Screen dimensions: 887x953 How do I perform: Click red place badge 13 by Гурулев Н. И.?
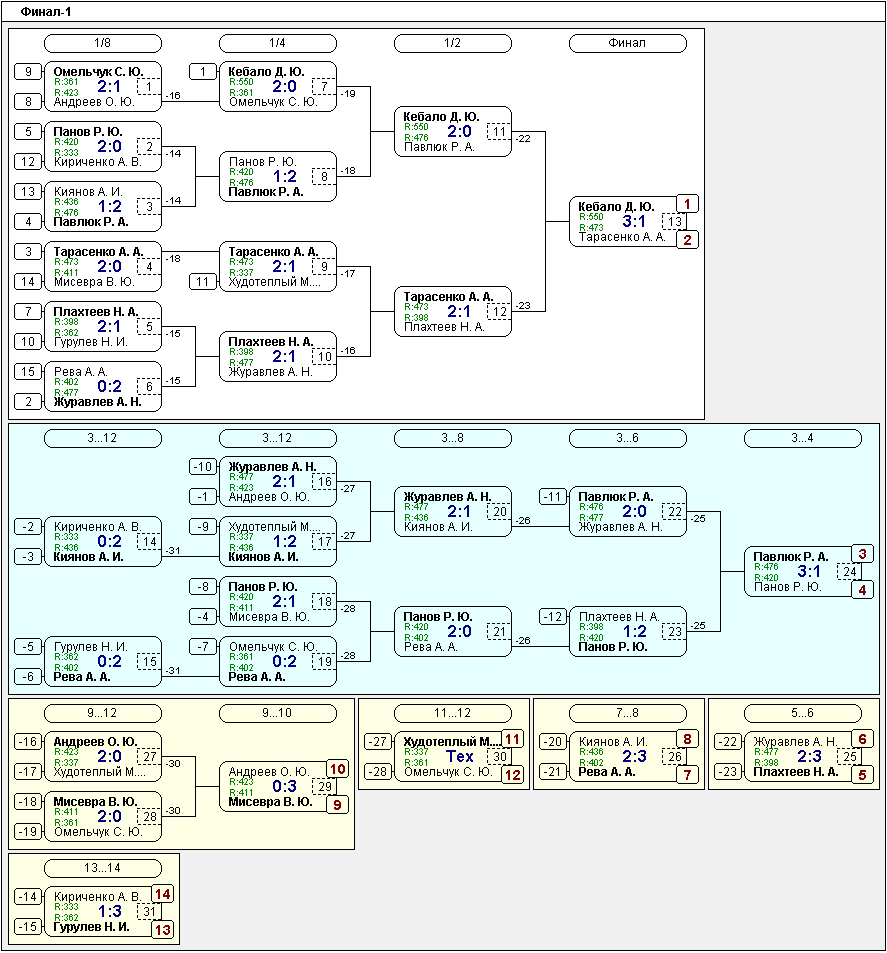(x=162, y=930)
